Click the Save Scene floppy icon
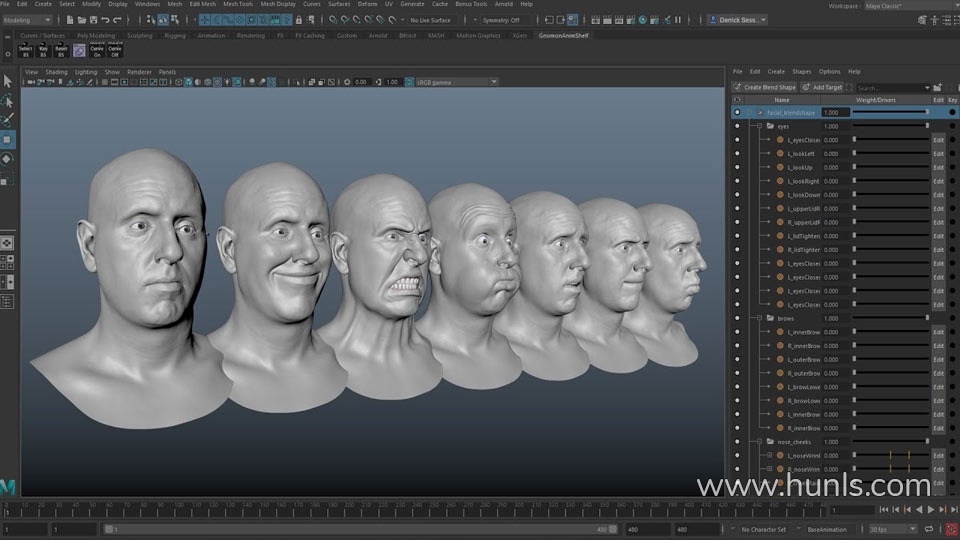 click(x=92, y=20)
